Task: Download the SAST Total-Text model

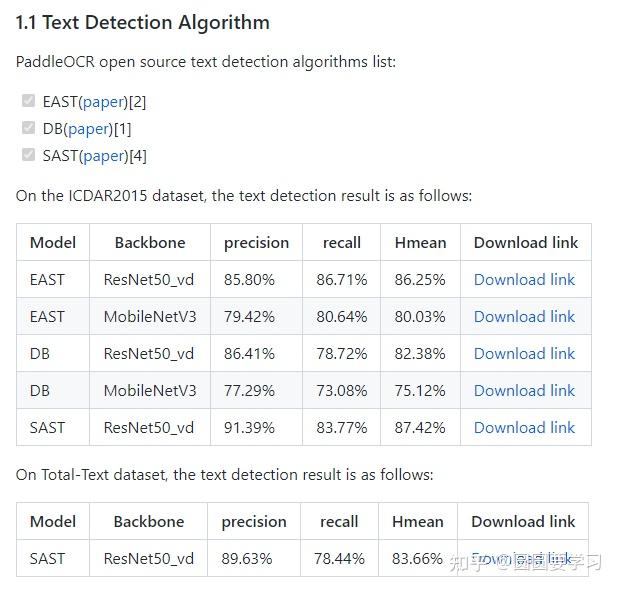Action: 522,559
